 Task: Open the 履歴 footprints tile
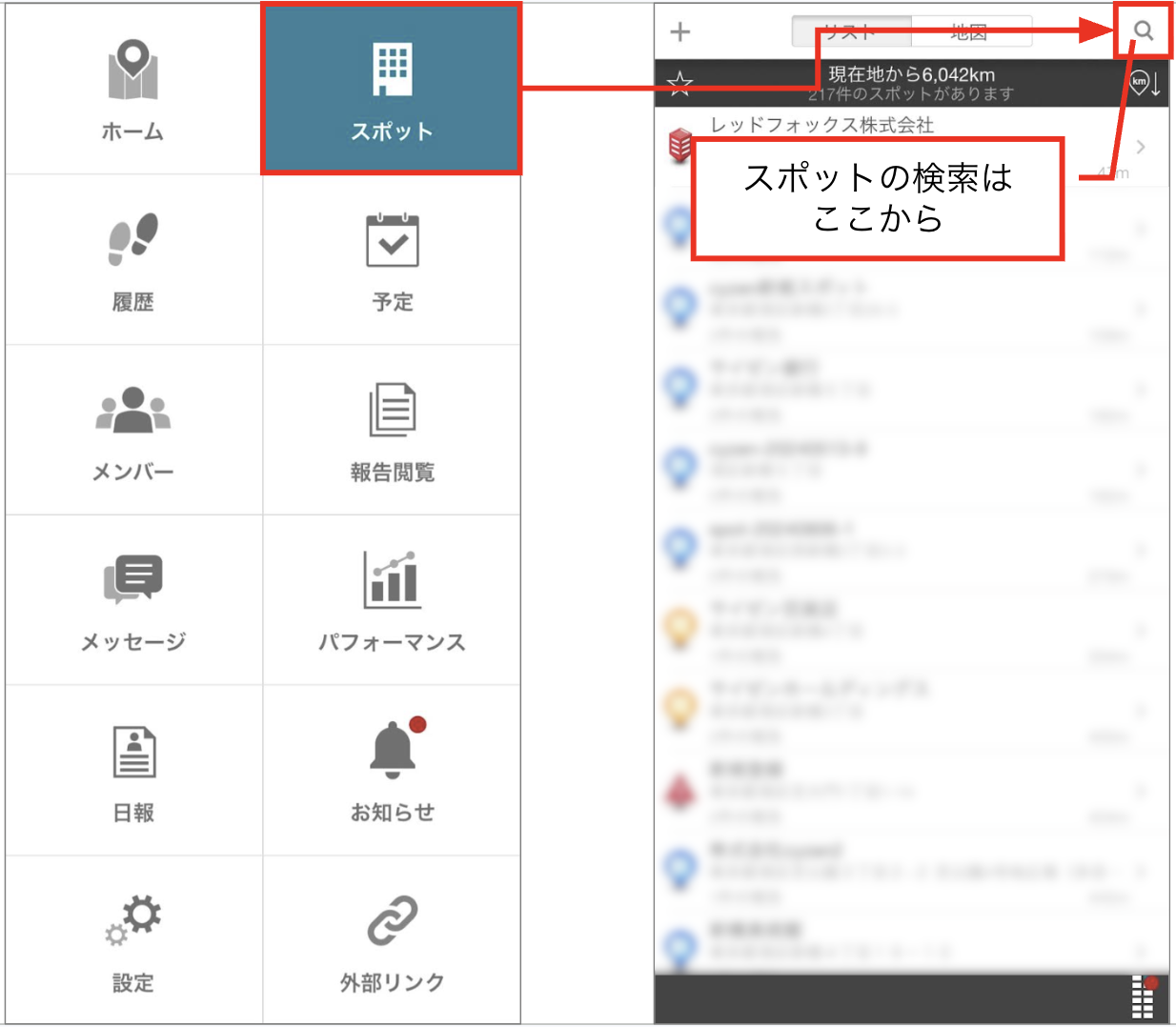click(133, 259)
